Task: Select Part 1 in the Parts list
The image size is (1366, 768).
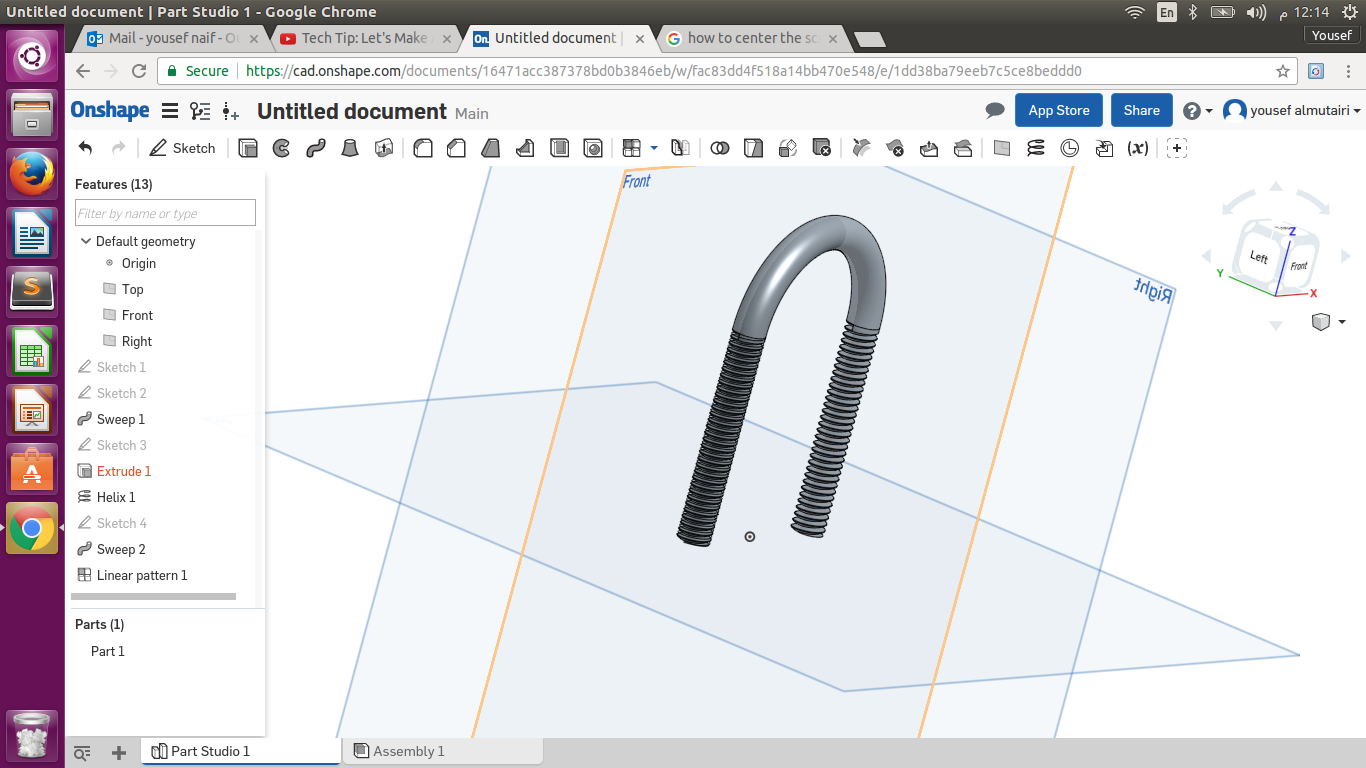Action: pos(108,651)
